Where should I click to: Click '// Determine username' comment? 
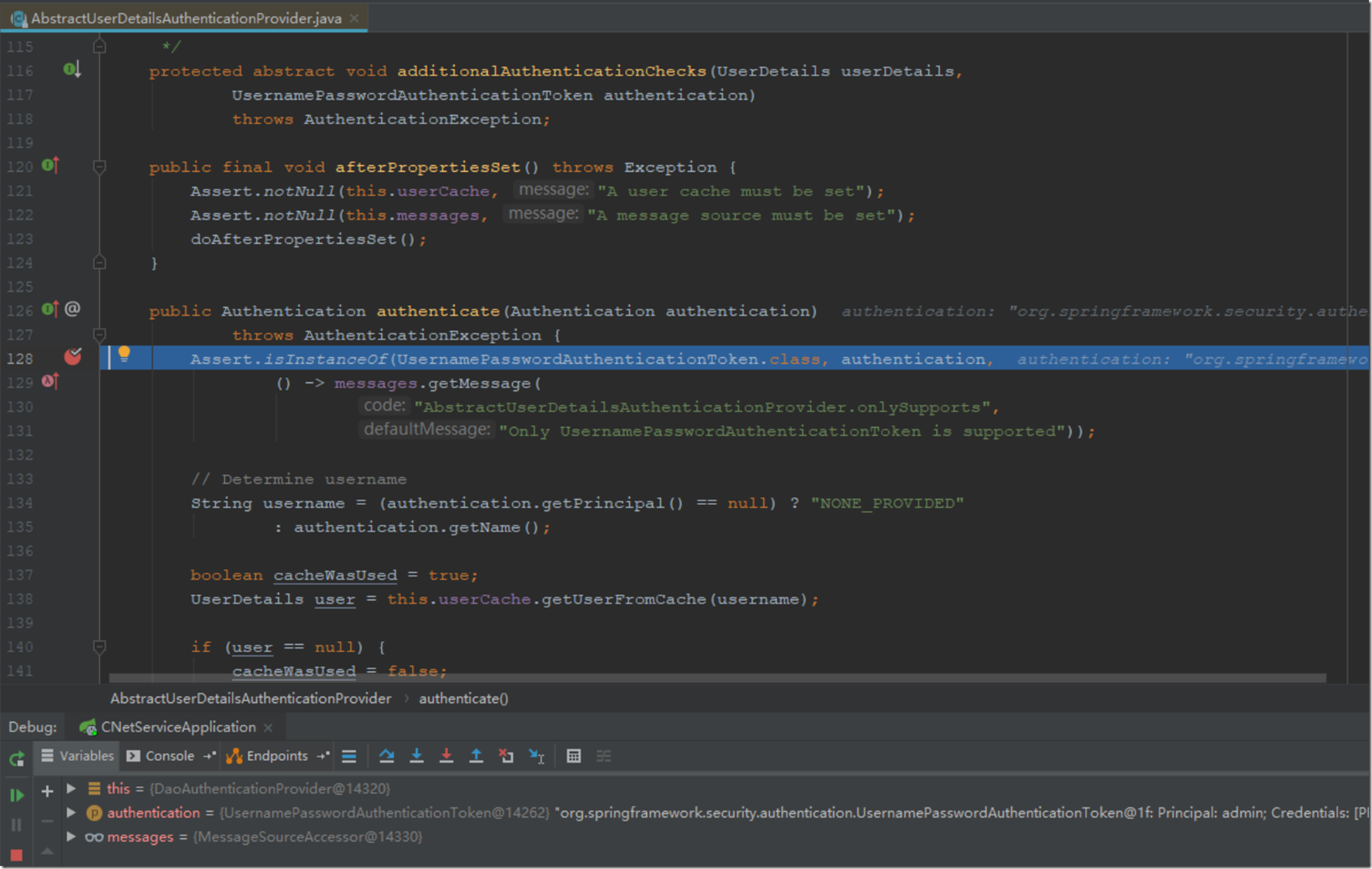click(299, 479)
